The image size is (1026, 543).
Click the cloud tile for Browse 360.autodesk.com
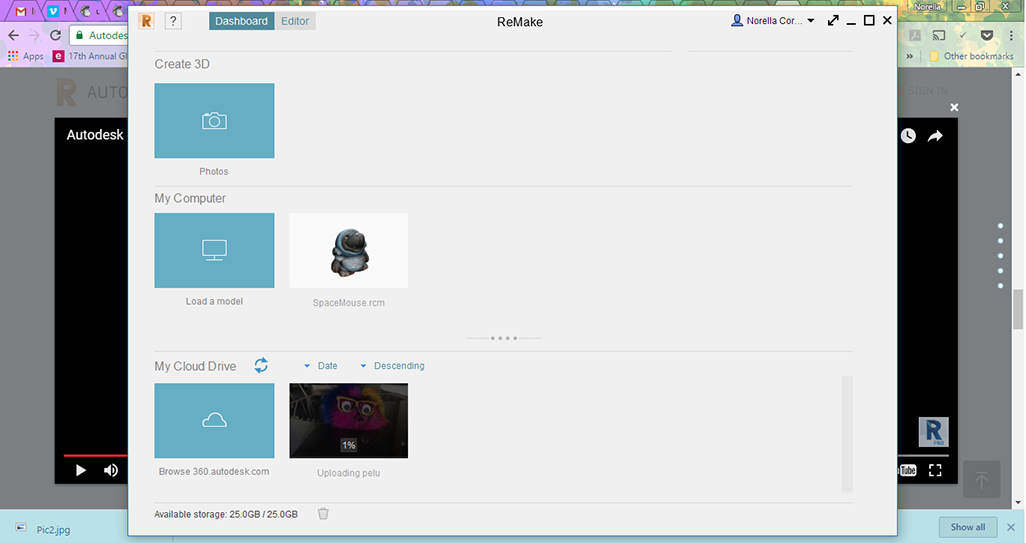[x=214, y=421]
